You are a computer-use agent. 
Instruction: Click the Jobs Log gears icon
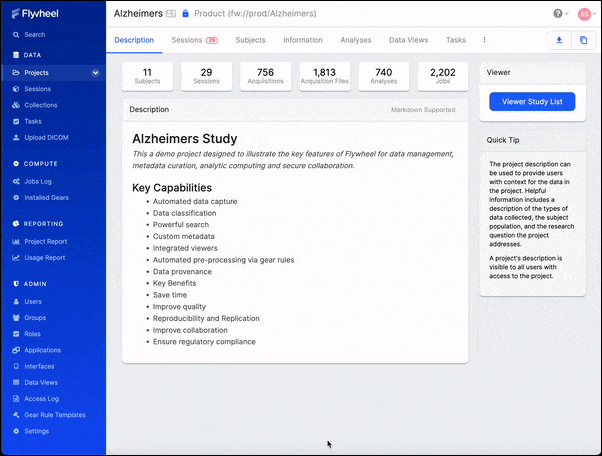pos(16,181)
